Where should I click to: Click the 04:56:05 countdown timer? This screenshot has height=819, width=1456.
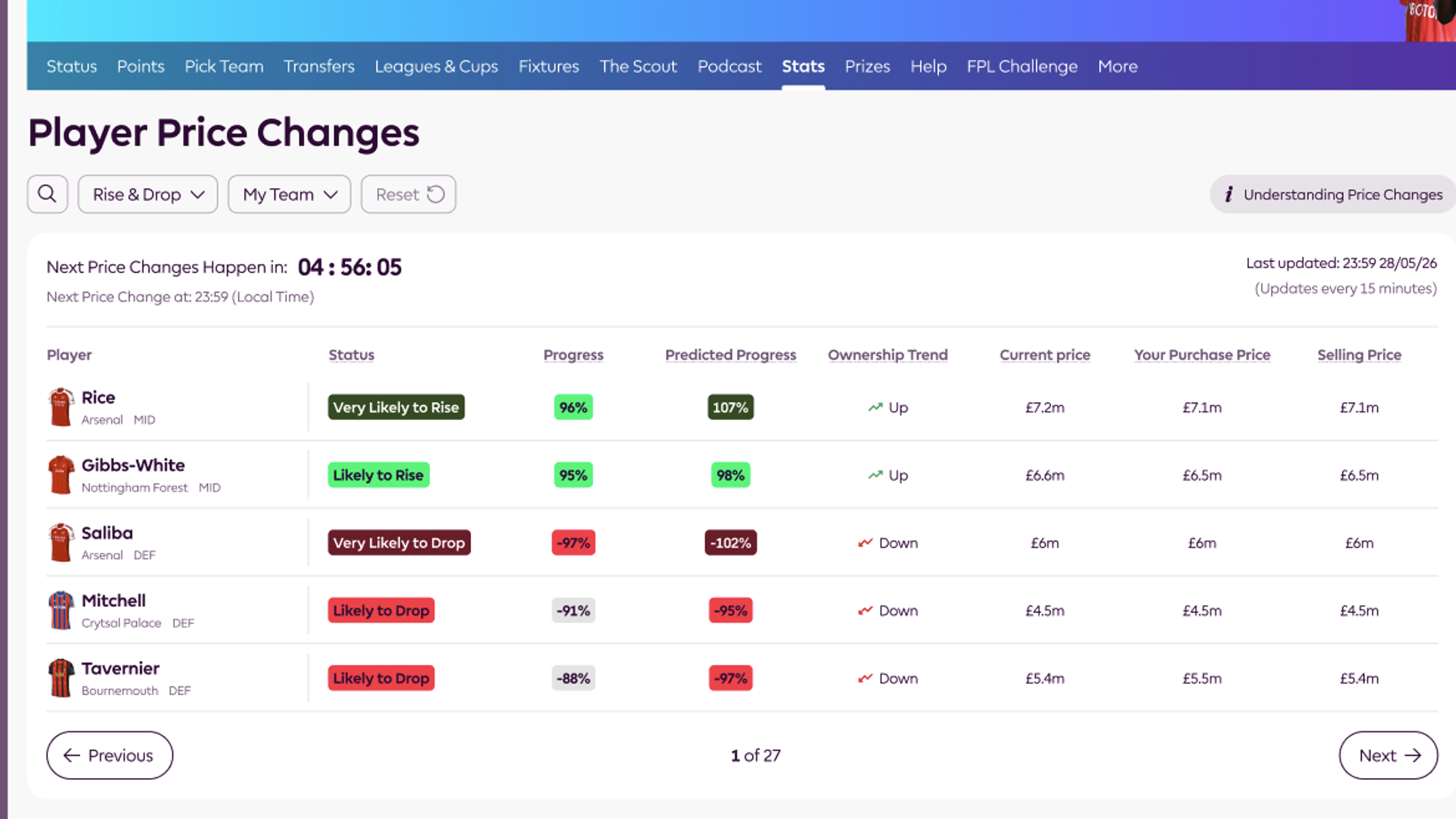click(350, 267)
